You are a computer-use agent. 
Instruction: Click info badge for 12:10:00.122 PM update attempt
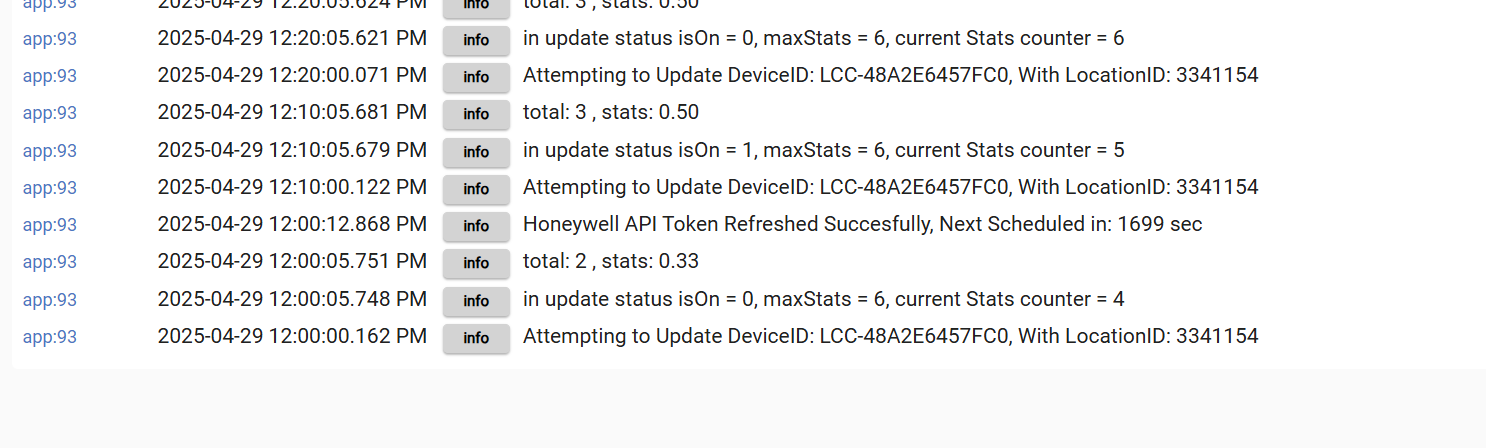pos(476,189)
